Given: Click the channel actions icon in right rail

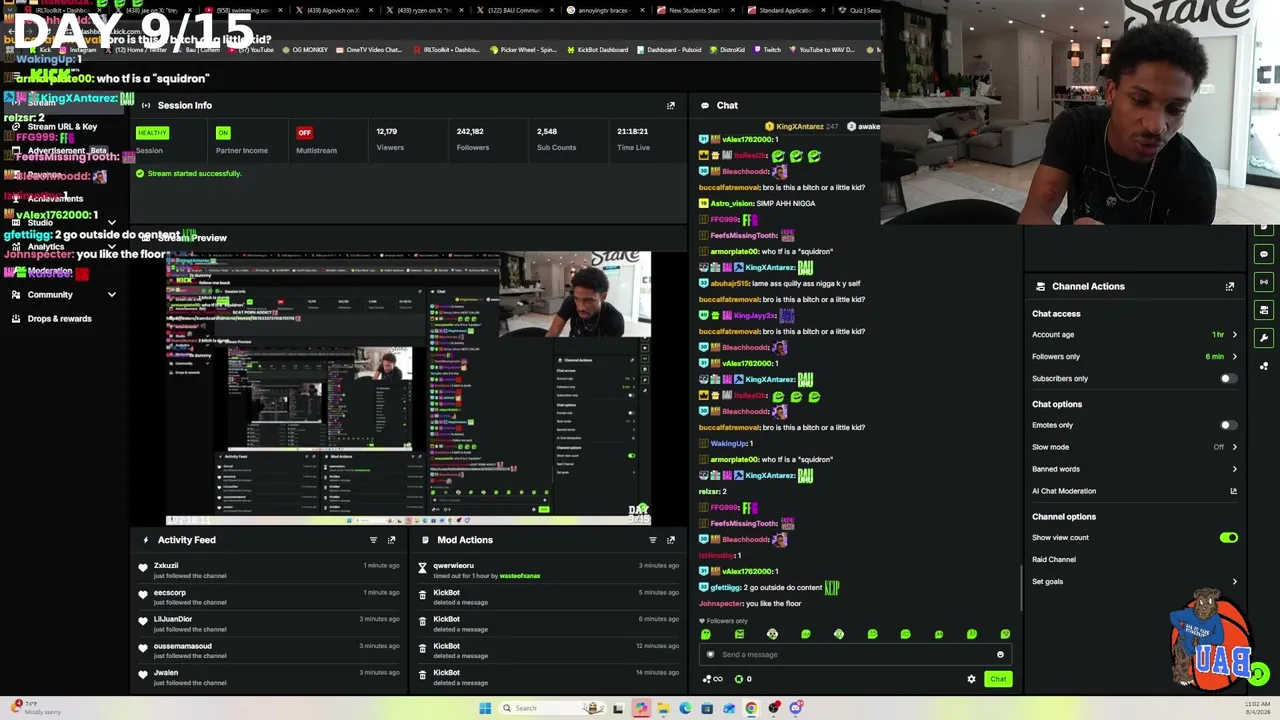Looking at the screenshot, I should [1264, 310].
